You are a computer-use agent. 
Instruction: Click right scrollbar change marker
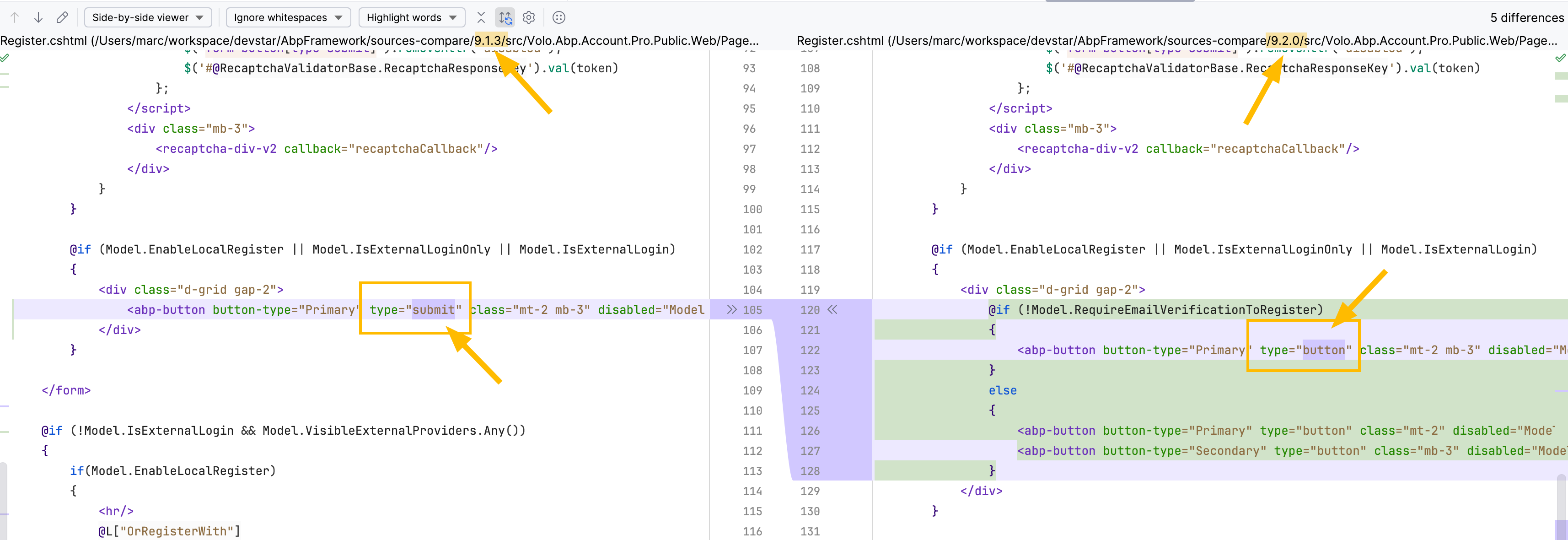click(1561, 76)
